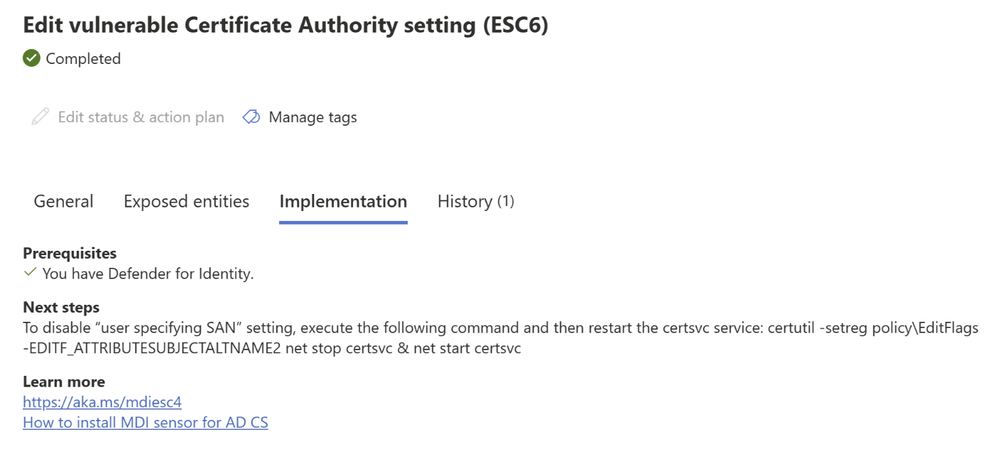Viewport: 998px width, 449px height.
Task: Click the Next steps heading
Action: point(61,308)
